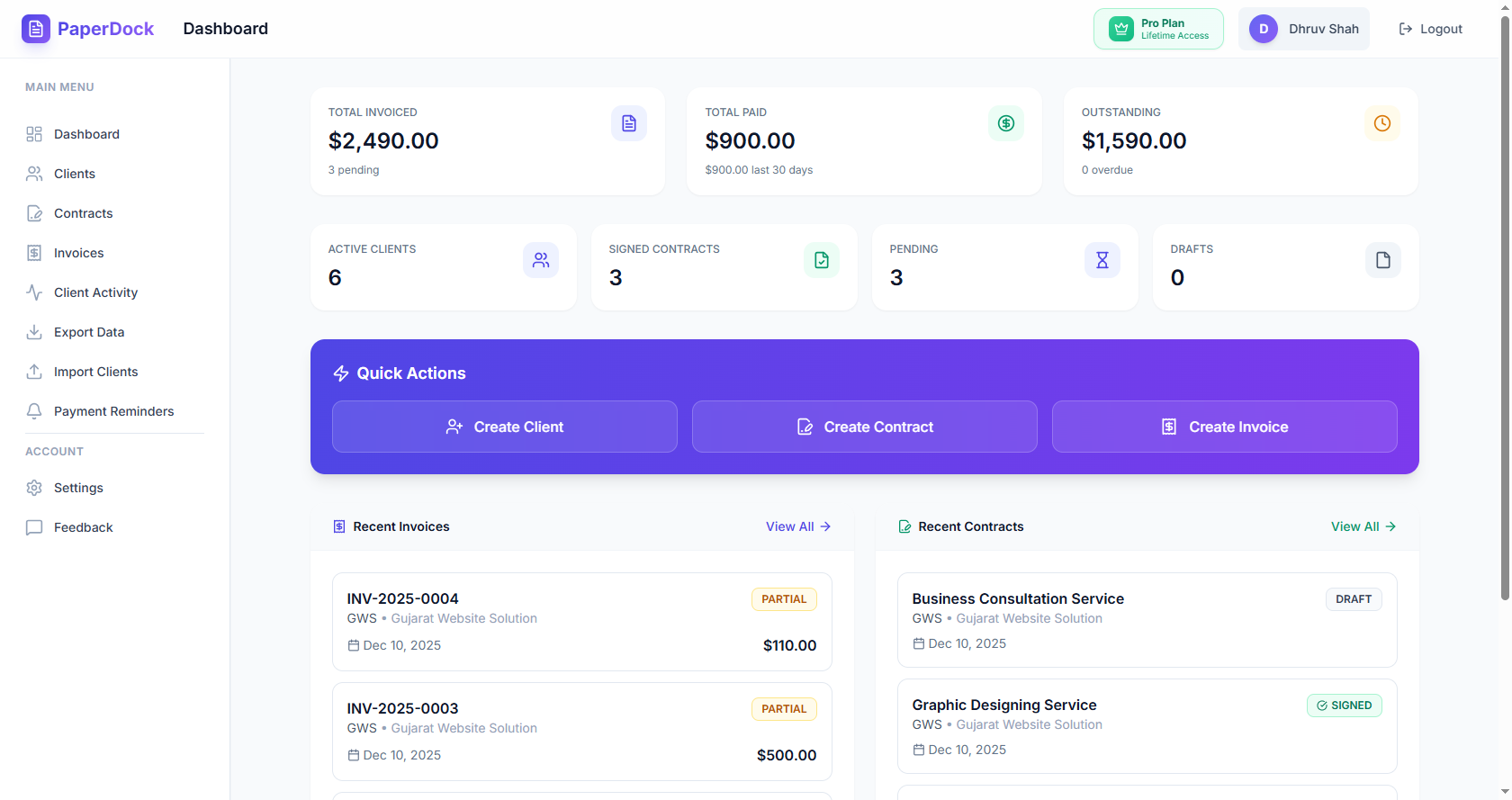Click the Create Contract button
The height and width of the screenshot is (800, 1512).
(x=865, y=427)
